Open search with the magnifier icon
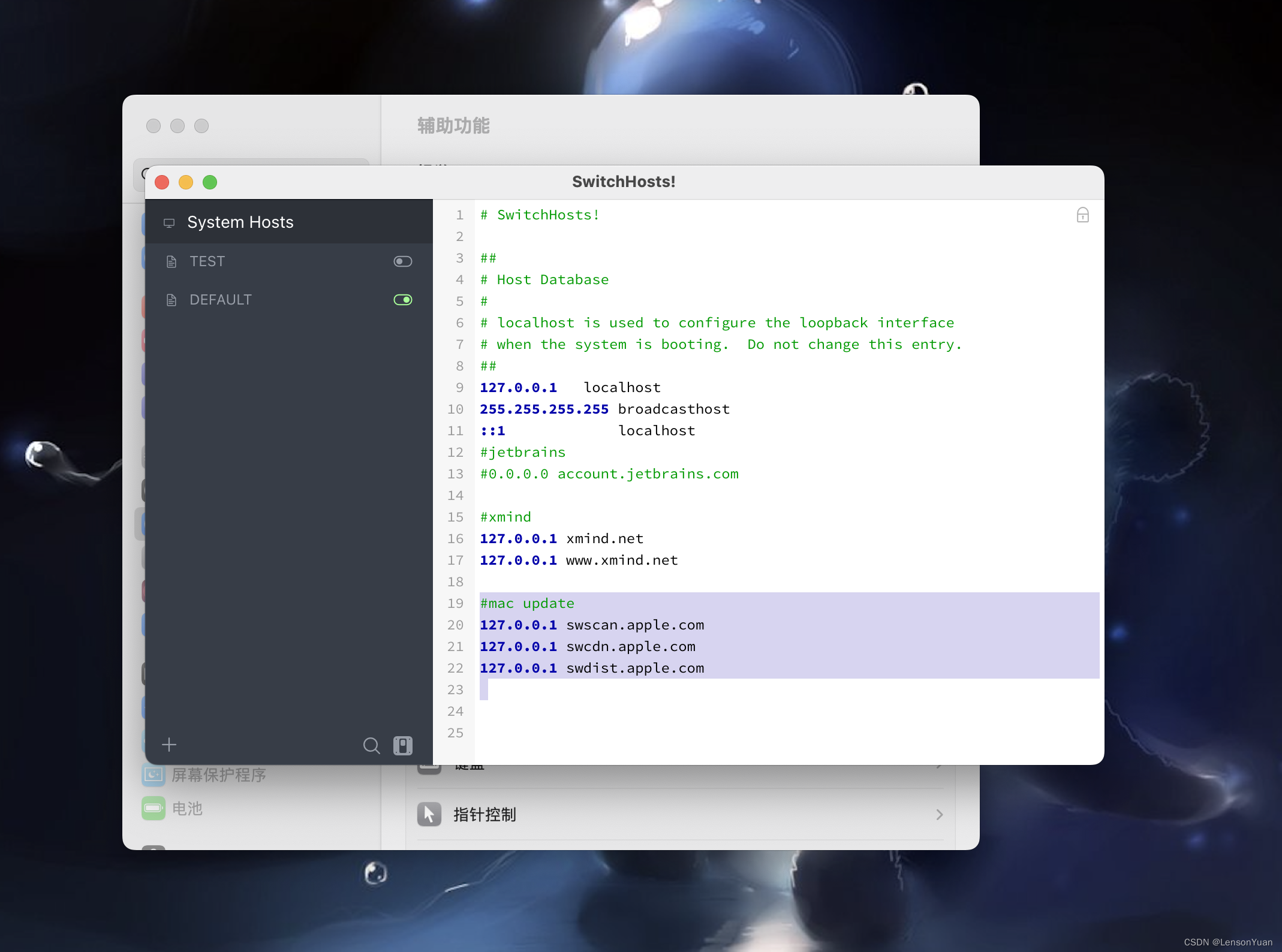Screen dimensions: 1282x952 (371, 745)
